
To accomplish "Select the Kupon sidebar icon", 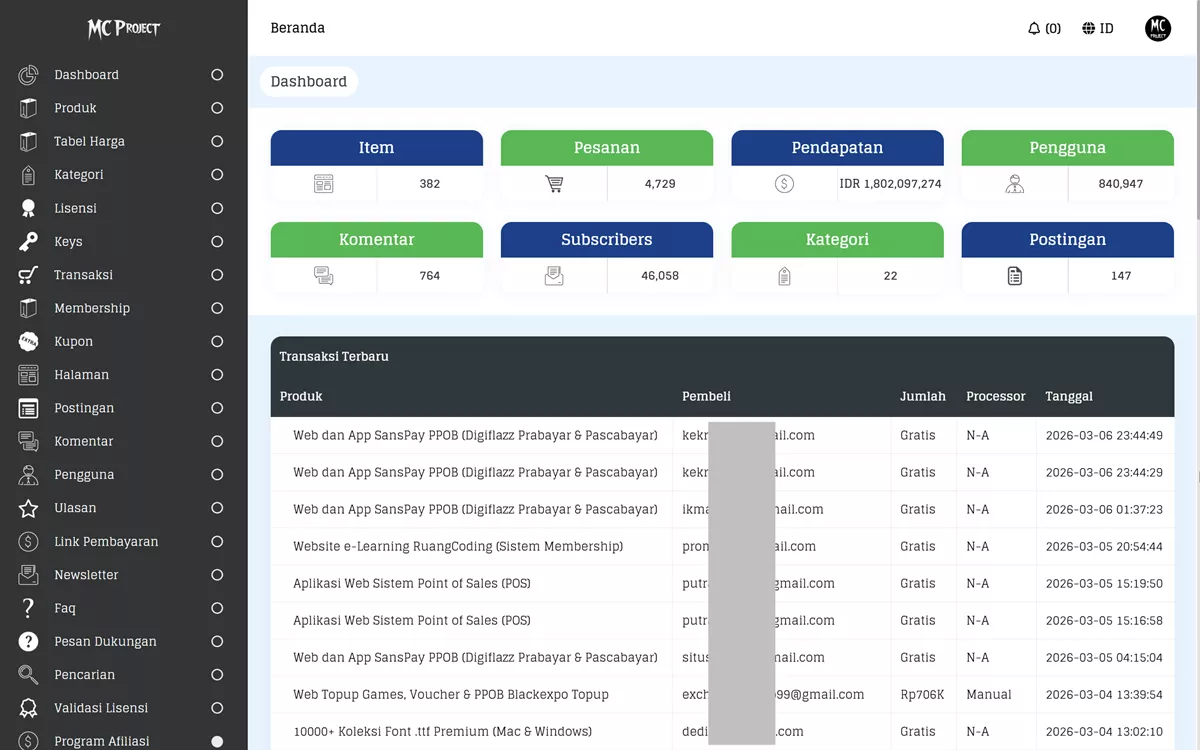I will [x=29, y=341].
